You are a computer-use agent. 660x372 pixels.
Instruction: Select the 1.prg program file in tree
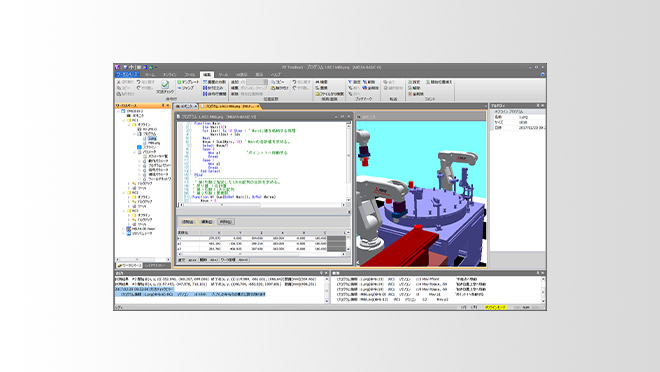[x=152, y=138]
